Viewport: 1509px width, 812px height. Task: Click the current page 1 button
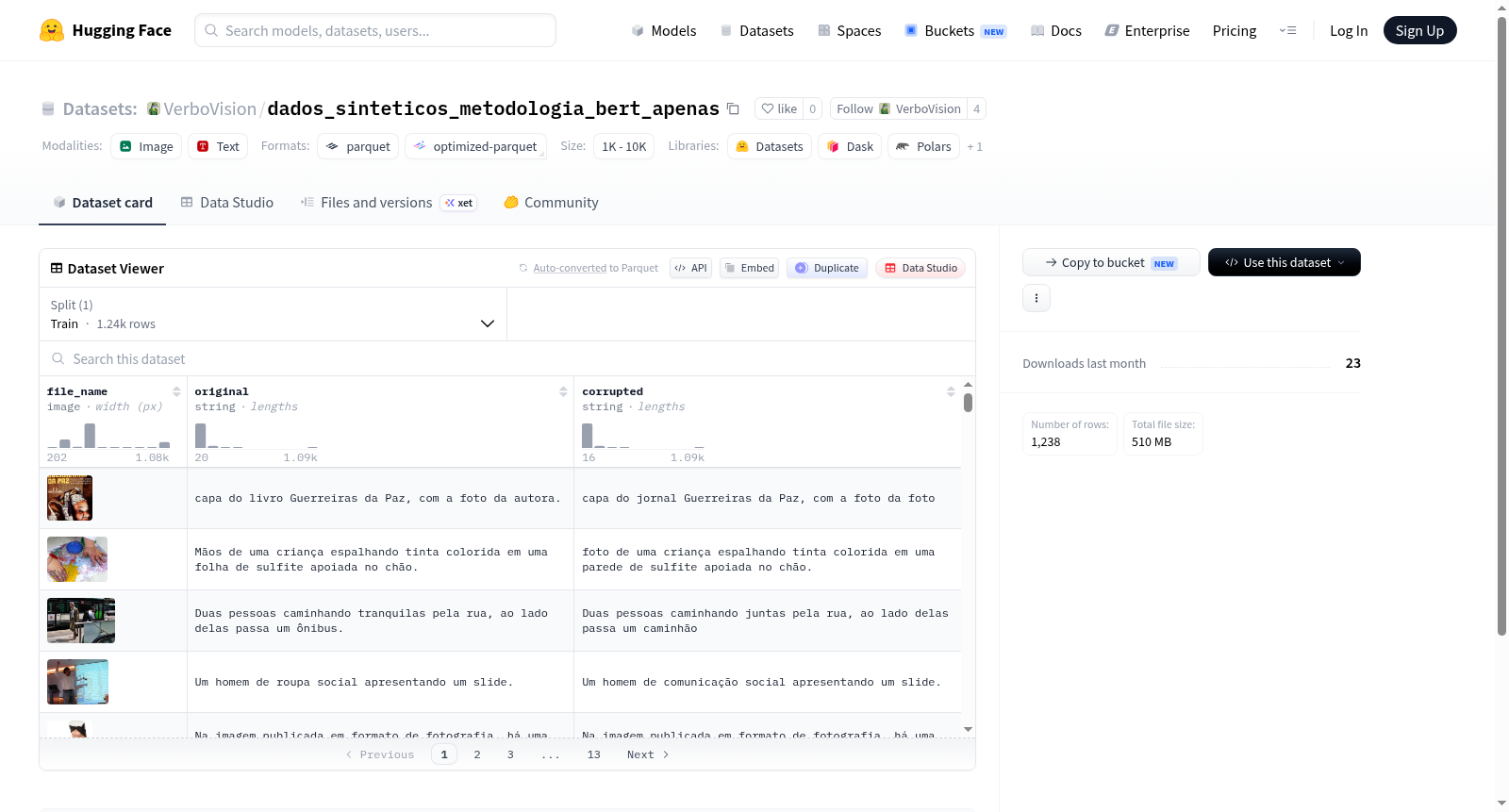(x=444, y=754)
